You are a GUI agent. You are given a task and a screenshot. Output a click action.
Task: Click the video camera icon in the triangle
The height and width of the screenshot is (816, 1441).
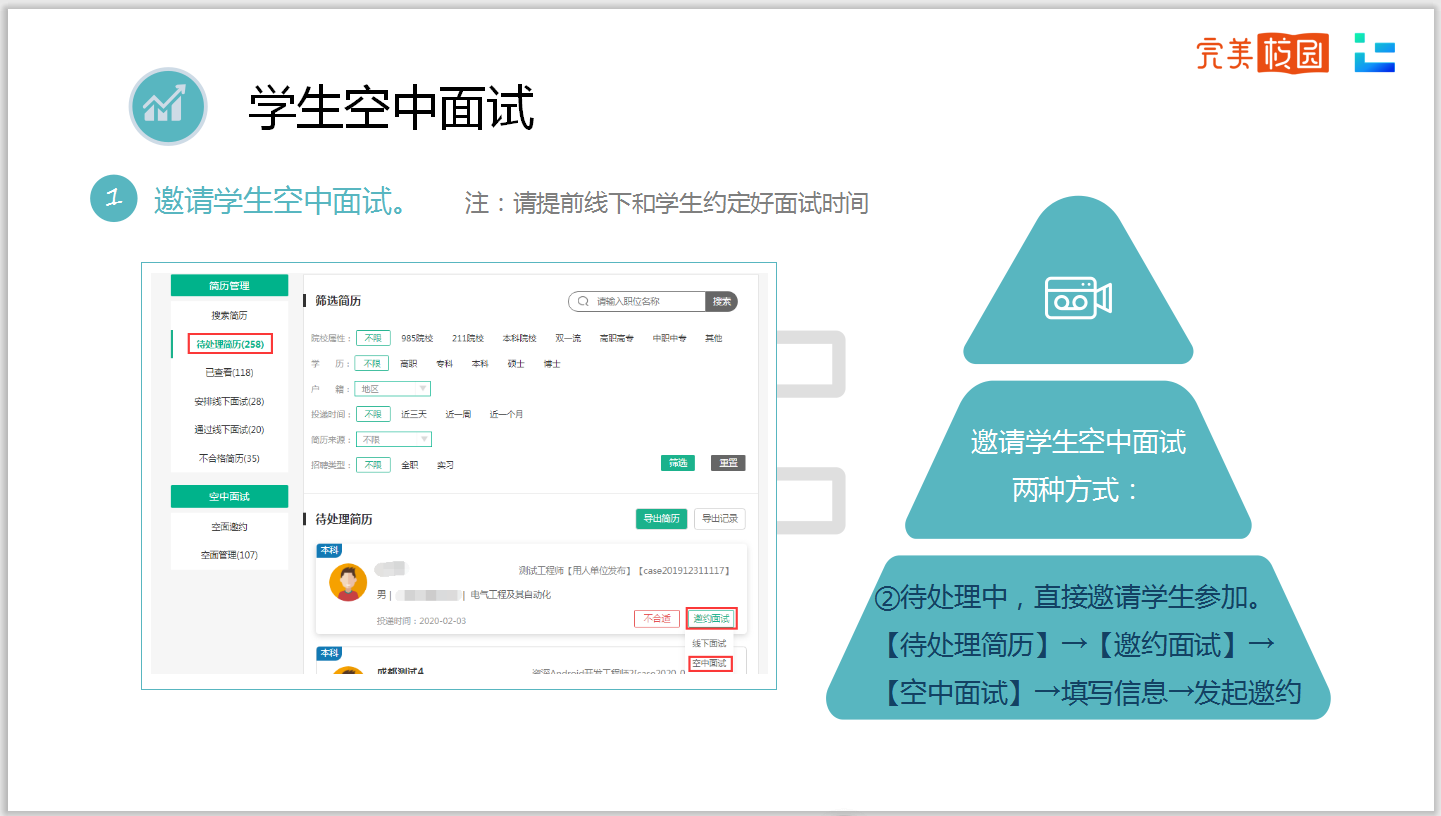click(1078, 297)
